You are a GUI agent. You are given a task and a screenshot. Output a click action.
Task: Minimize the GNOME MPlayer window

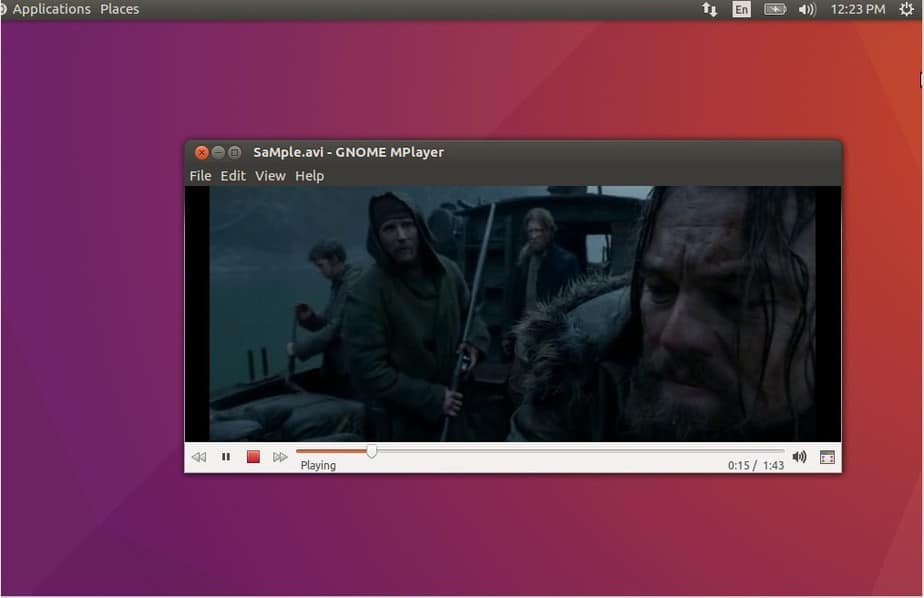click(218, 153)
